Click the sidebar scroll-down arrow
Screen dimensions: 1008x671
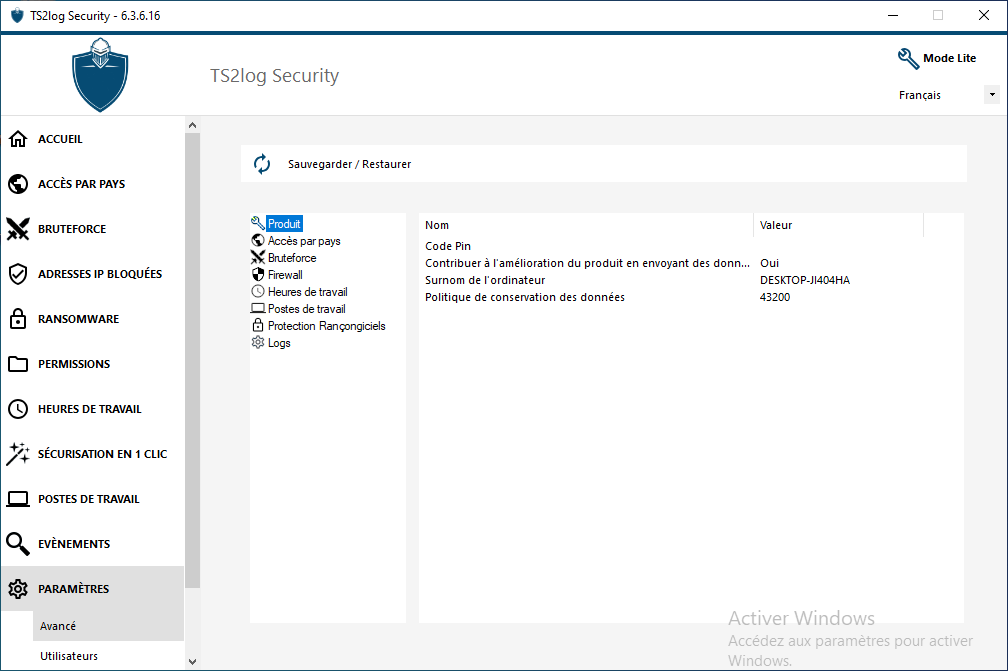pos(192,661)
